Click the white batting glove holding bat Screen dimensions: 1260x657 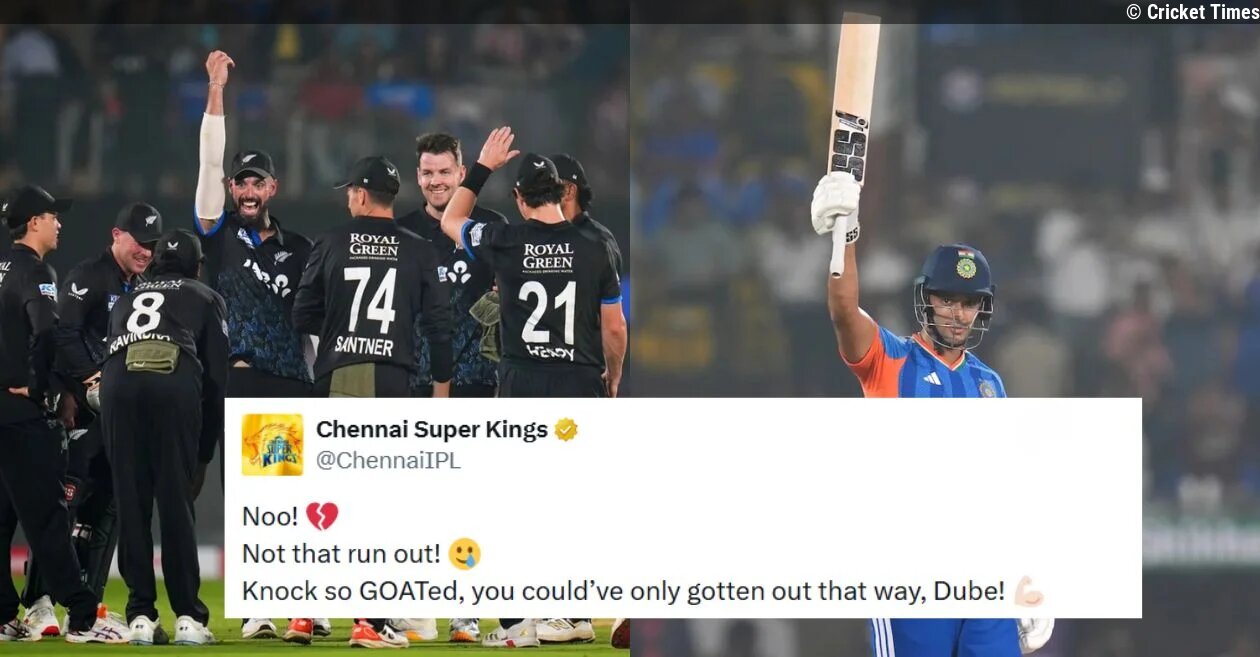pos(836,206)
